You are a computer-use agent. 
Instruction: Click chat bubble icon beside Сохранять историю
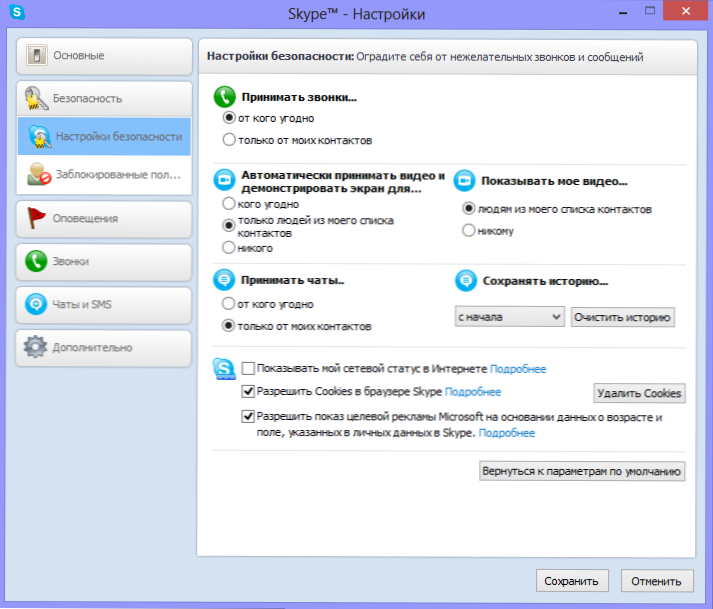(466, 281)
